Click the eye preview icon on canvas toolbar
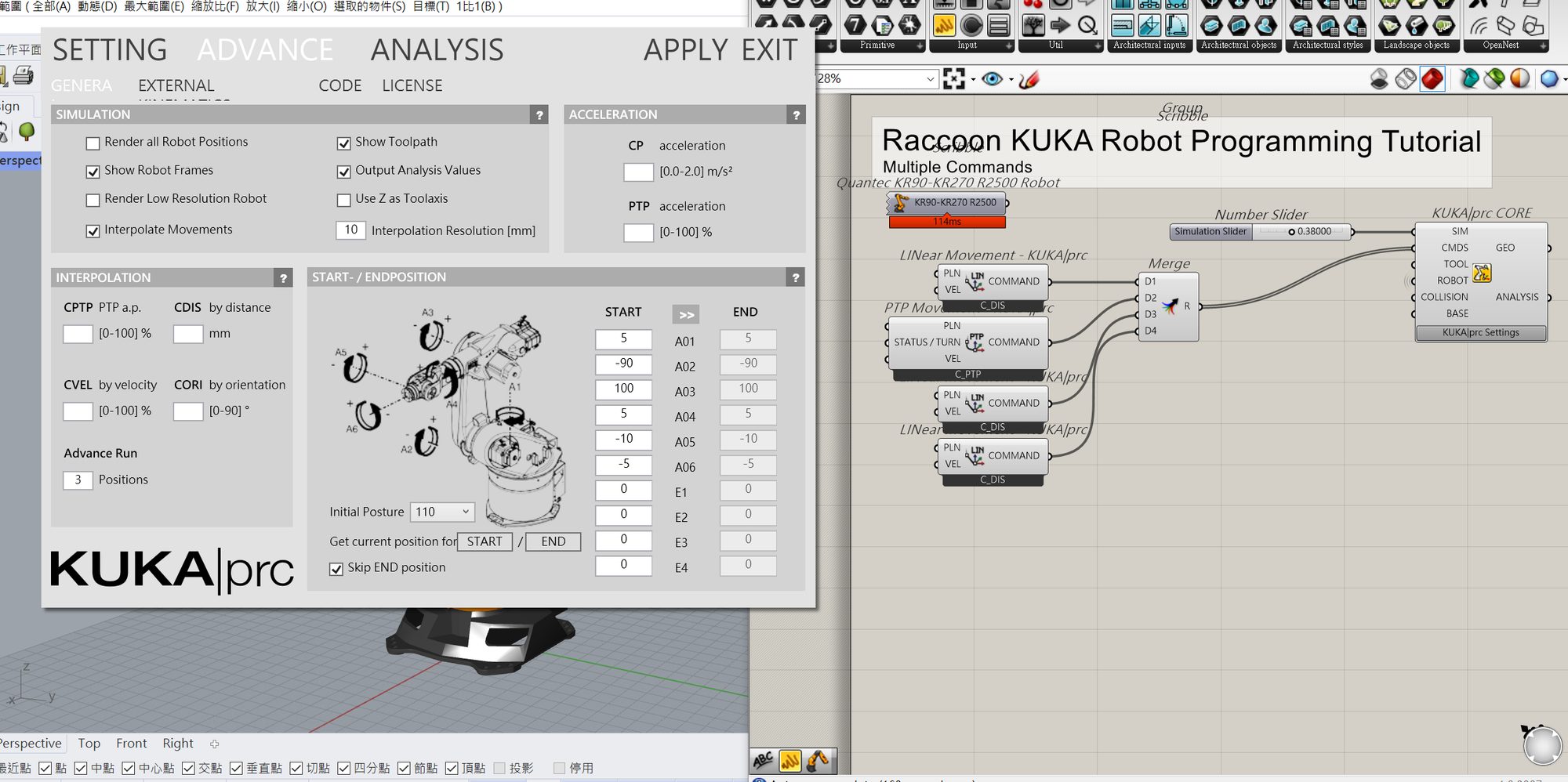The width and height of the screenshot is (1568, 782). click(x=992, y=78)
